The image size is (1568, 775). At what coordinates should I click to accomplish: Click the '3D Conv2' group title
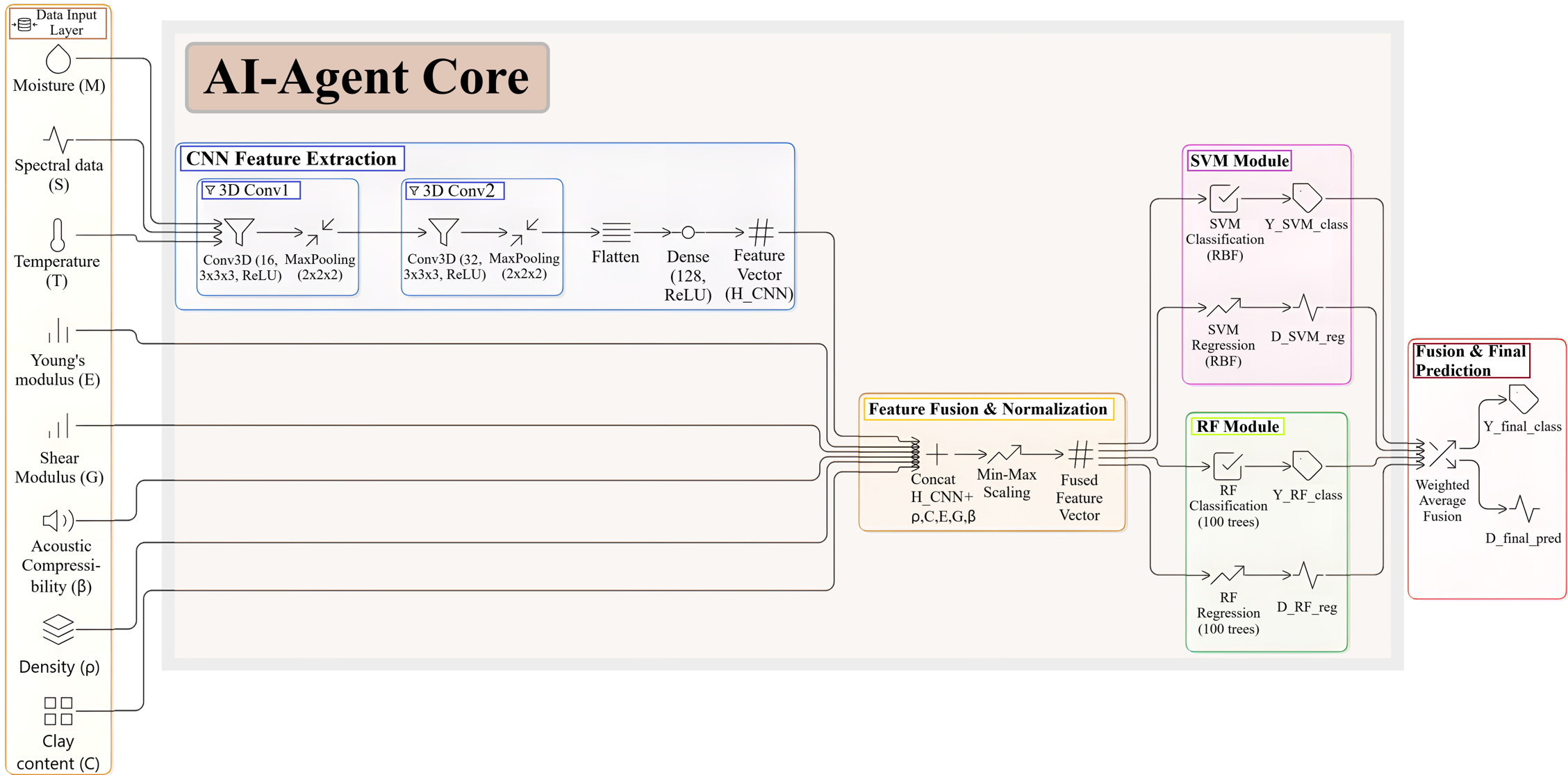pyautogui.click(x=455, y=191)
